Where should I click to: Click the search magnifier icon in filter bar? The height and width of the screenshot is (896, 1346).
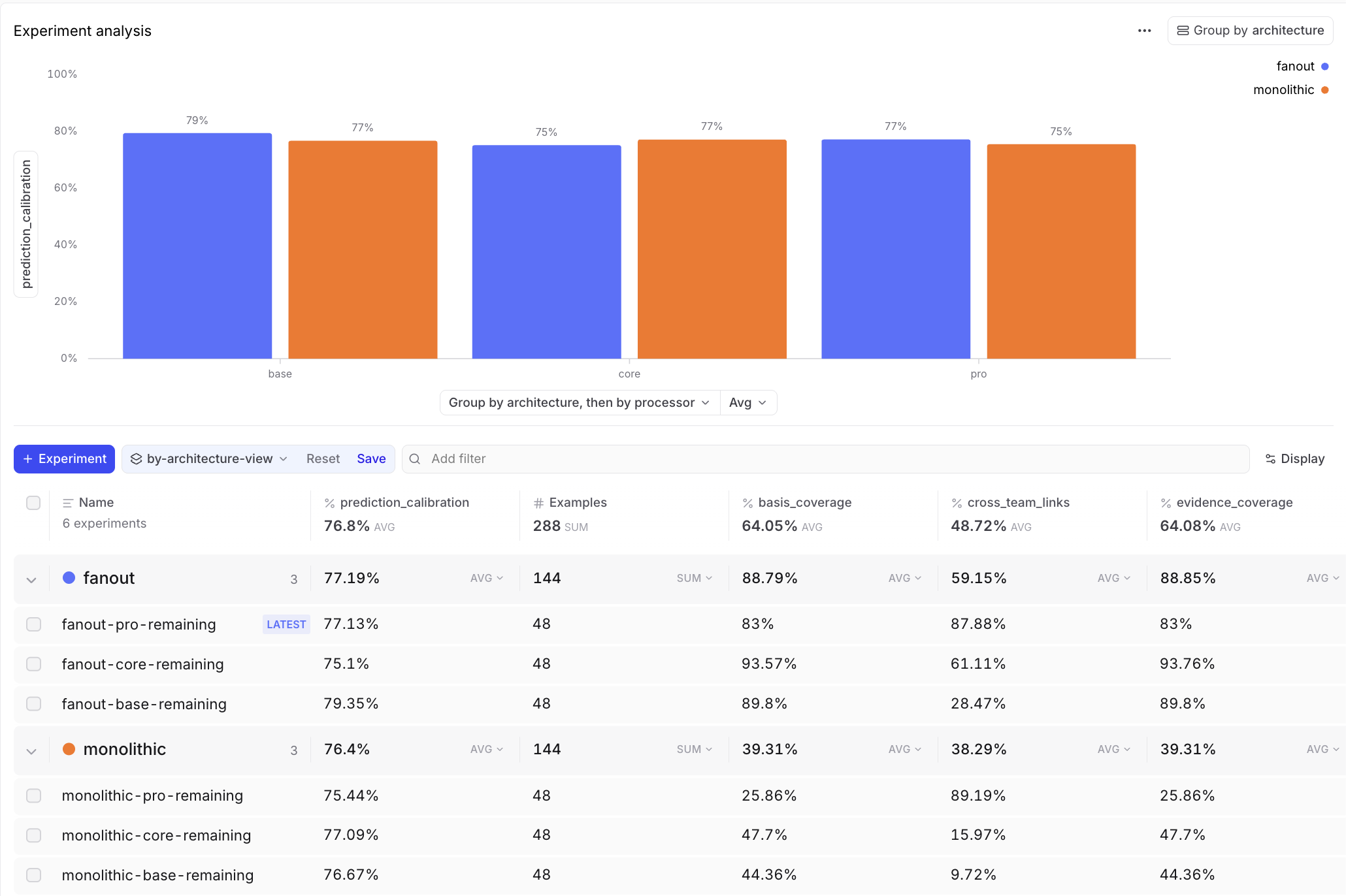(414, 459)
